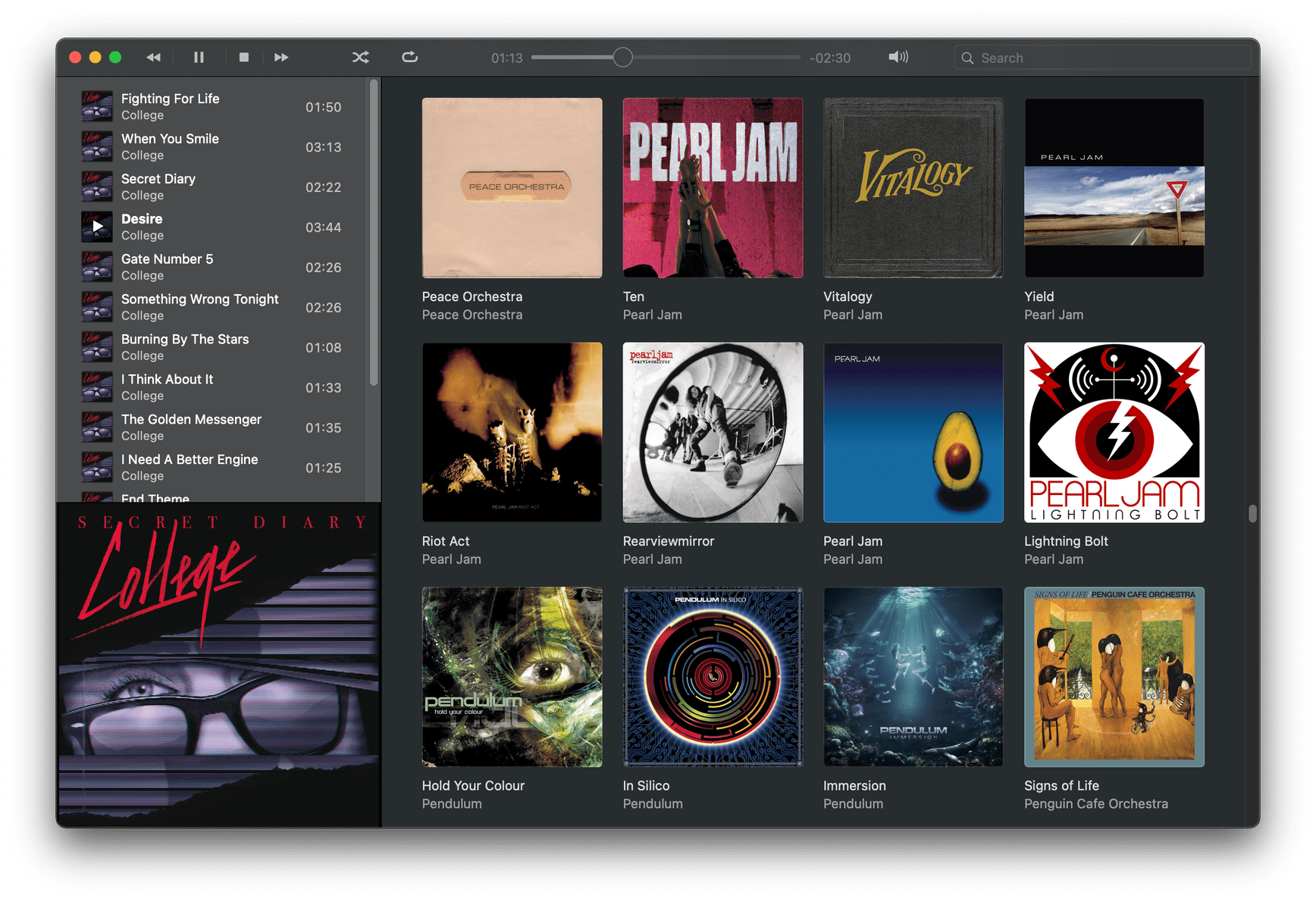
Task: Pause the current track
Action: pyautogui.click(x=199, y=57)
